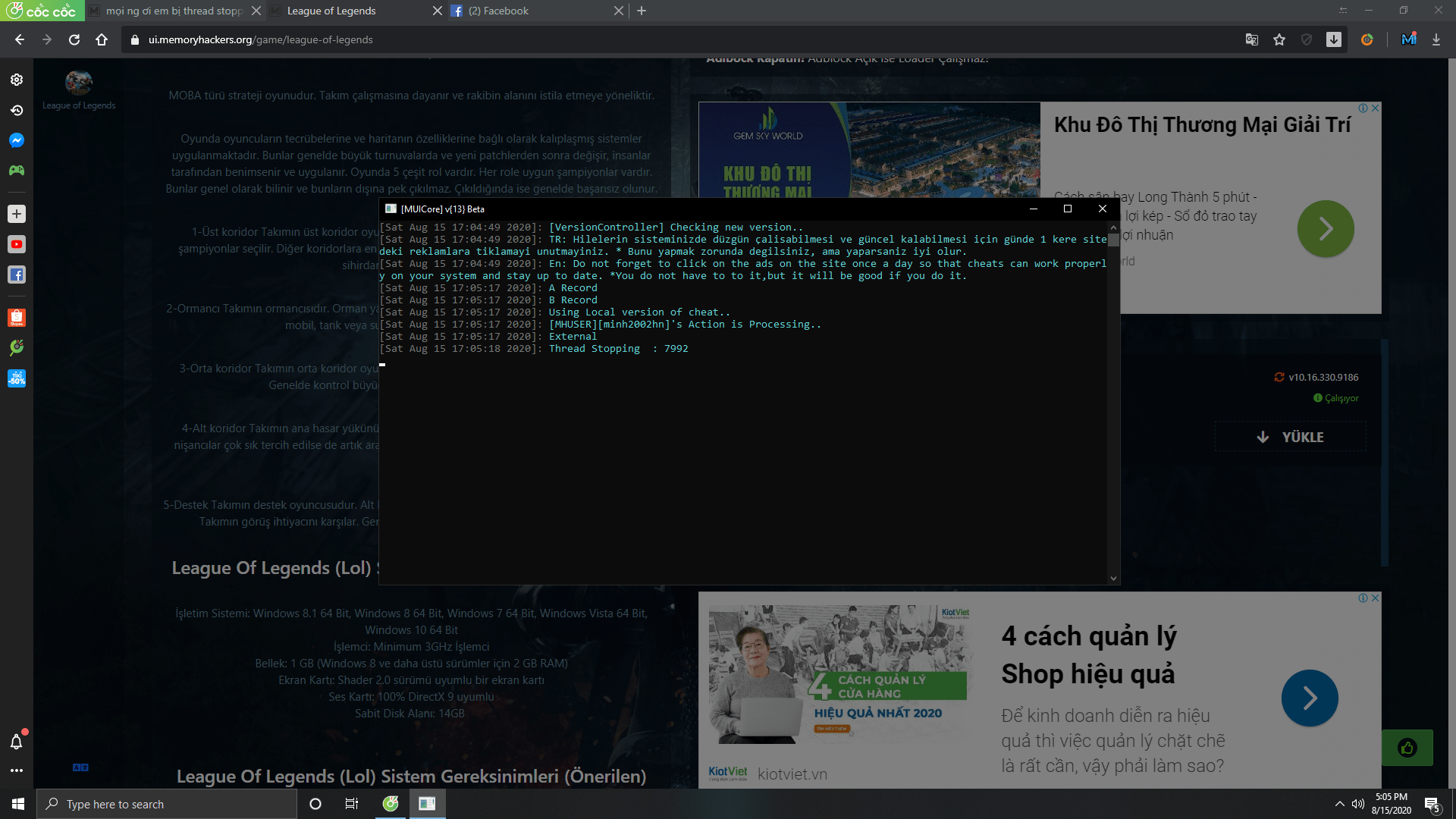Screen dimensions: 1456x819
Task: Switch to MUICore console on taskbar
Action: pyautogui.click(x=427, y=804)
